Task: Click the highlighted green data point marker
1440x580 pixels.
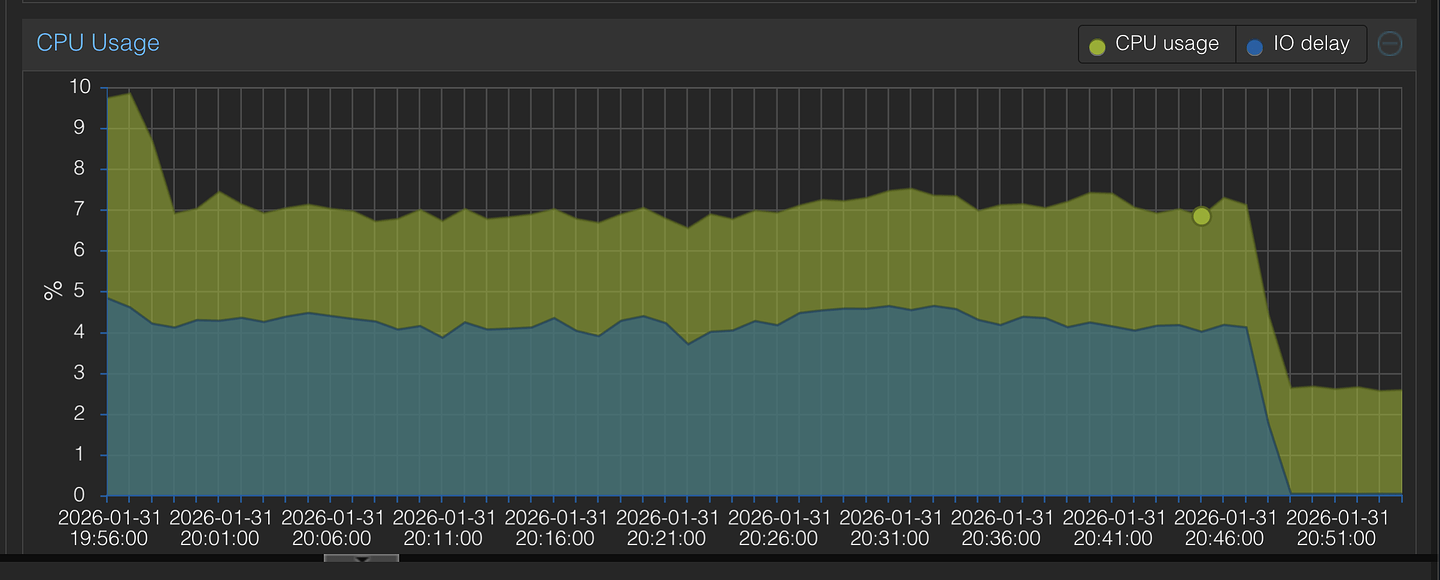Action: [1201, 216]
